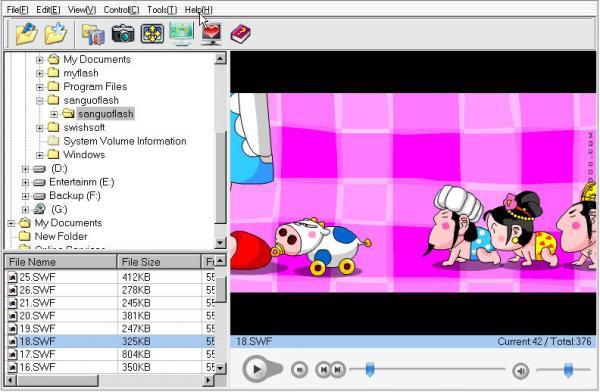The image size is (600, 392).
Task: Click the fullscreen arrows toolbar icon
Action: pos(152,34)
